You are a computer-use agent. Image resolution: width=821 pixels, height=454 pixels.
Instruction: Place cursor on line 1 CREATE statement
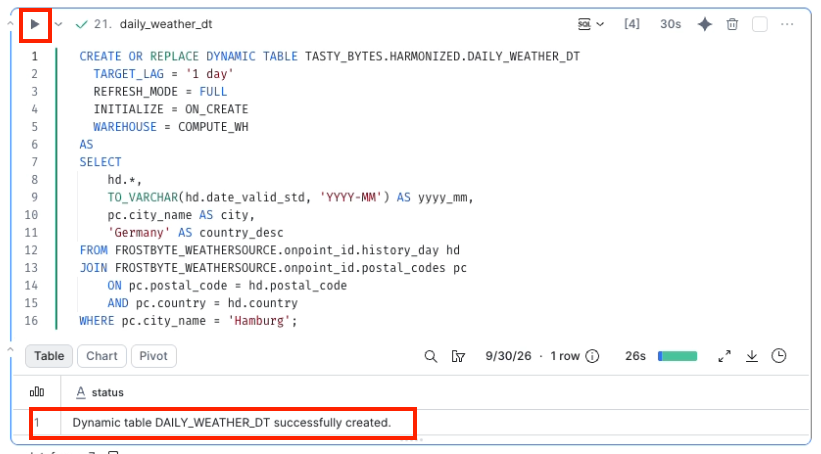329,56
